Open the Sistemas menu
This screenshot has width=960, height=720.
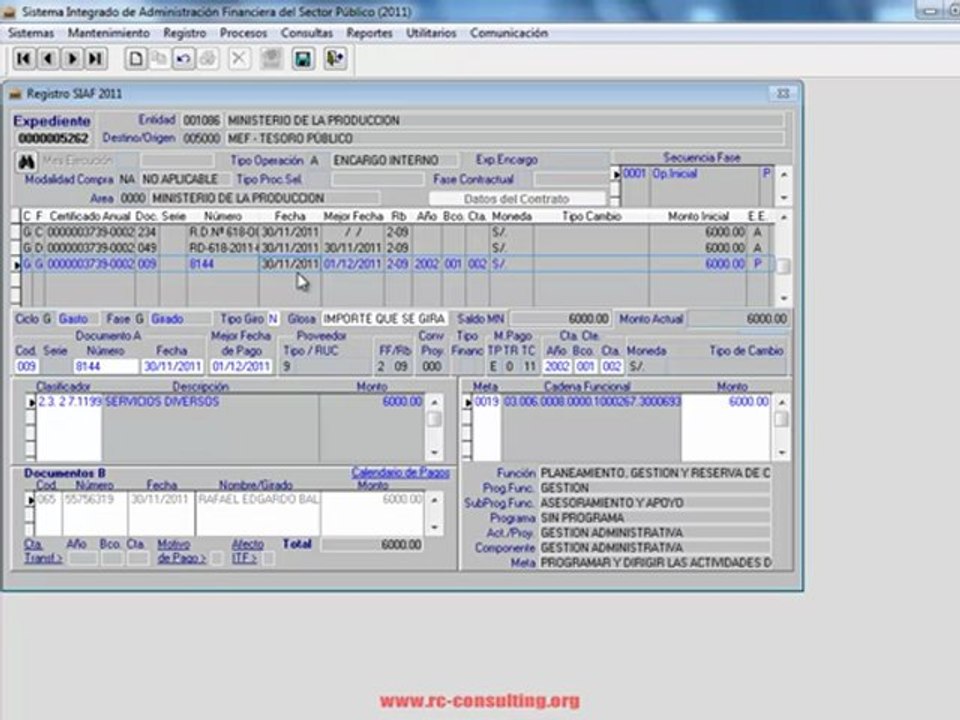pos(31,33)
